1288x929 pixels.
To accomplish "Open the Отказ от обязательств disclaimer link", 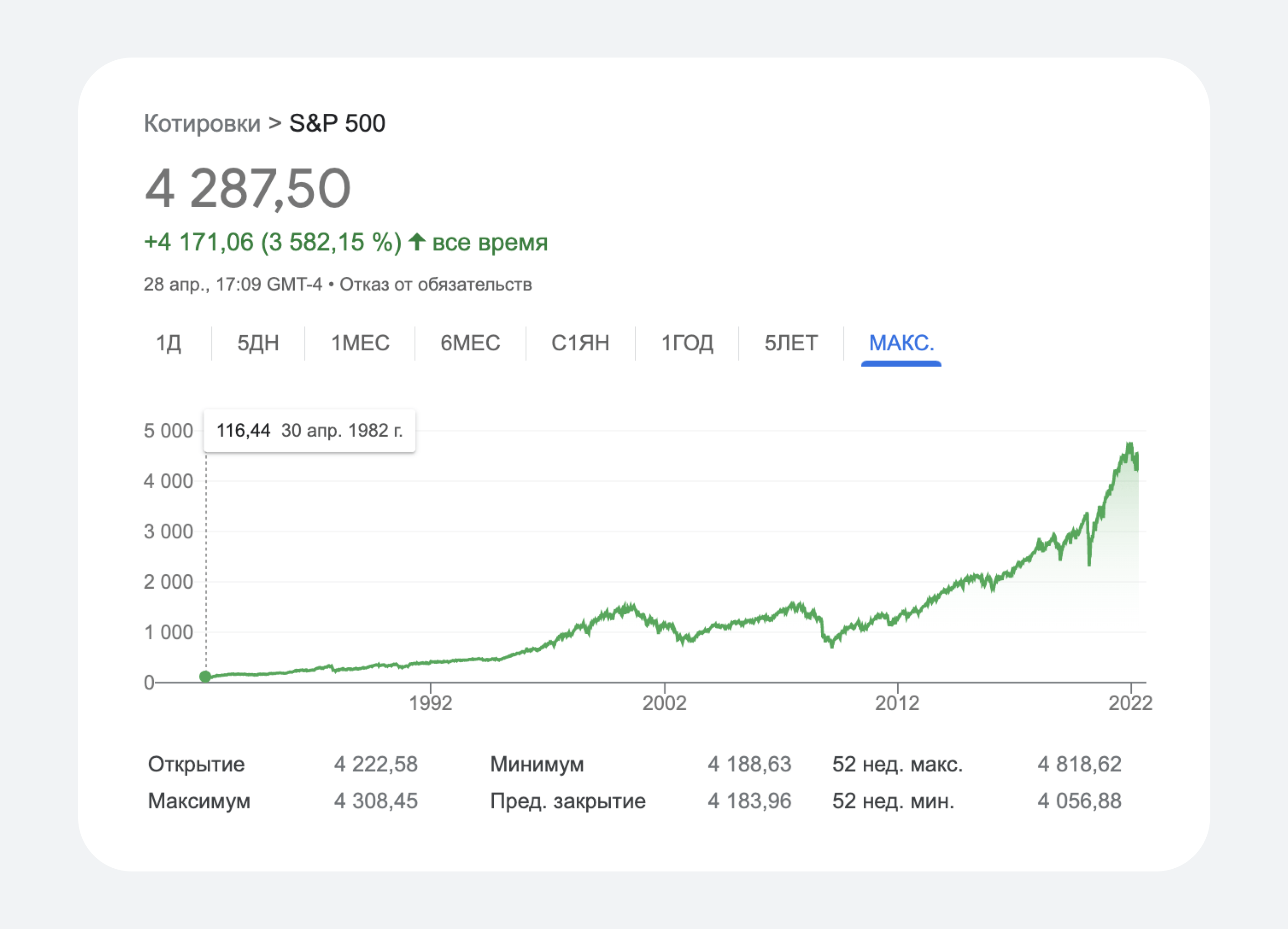I will tap(436, 285).
